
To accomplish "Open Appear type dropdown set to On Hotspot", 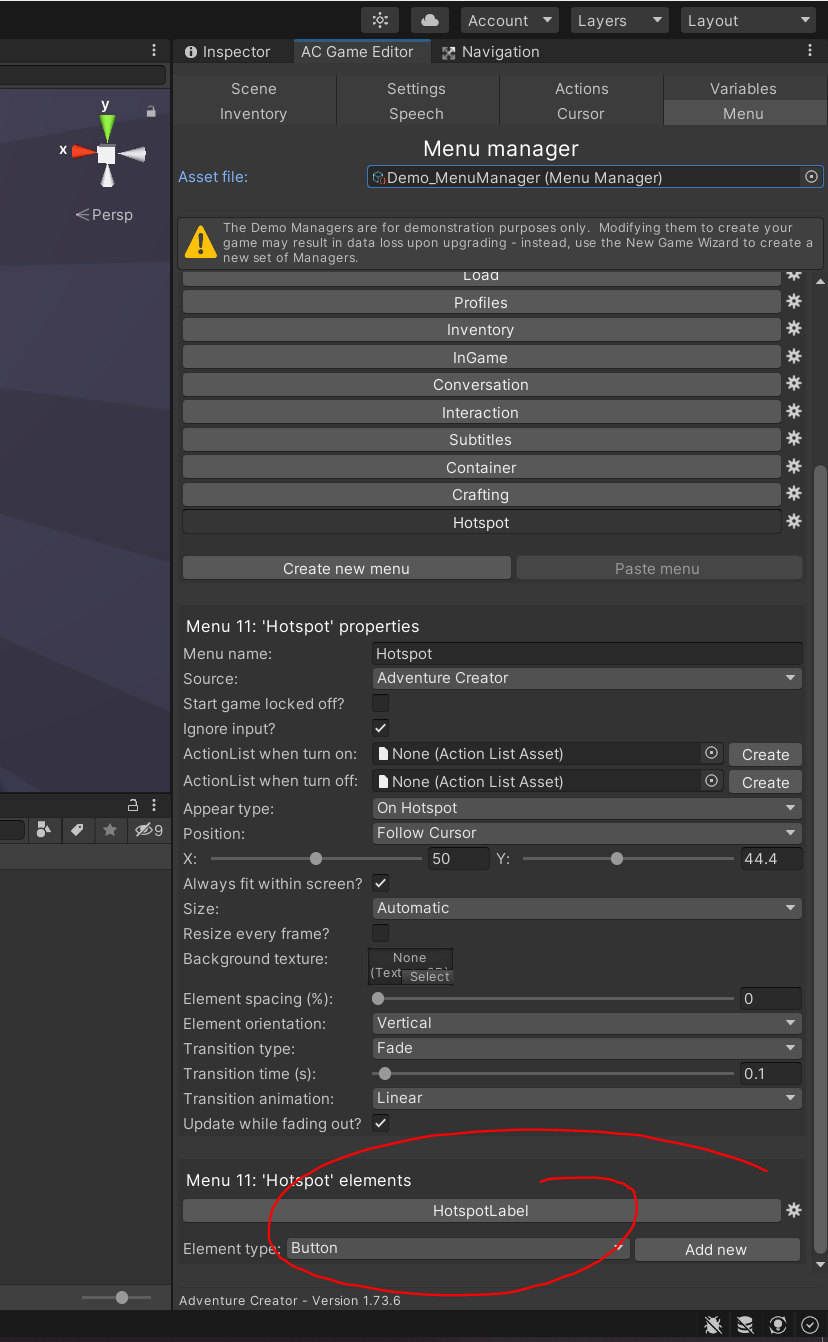I will [587, 808].
